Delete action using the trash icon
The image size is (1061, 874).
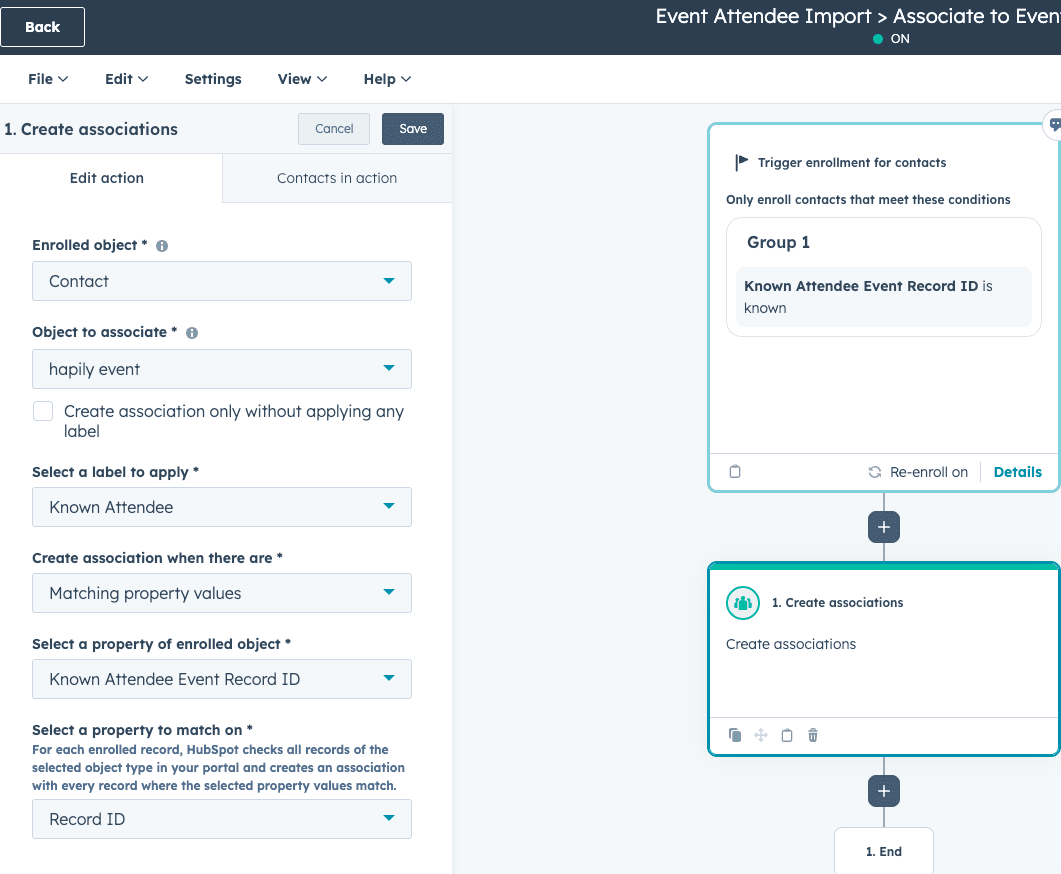pyautogui.click(x=813, y=735)
